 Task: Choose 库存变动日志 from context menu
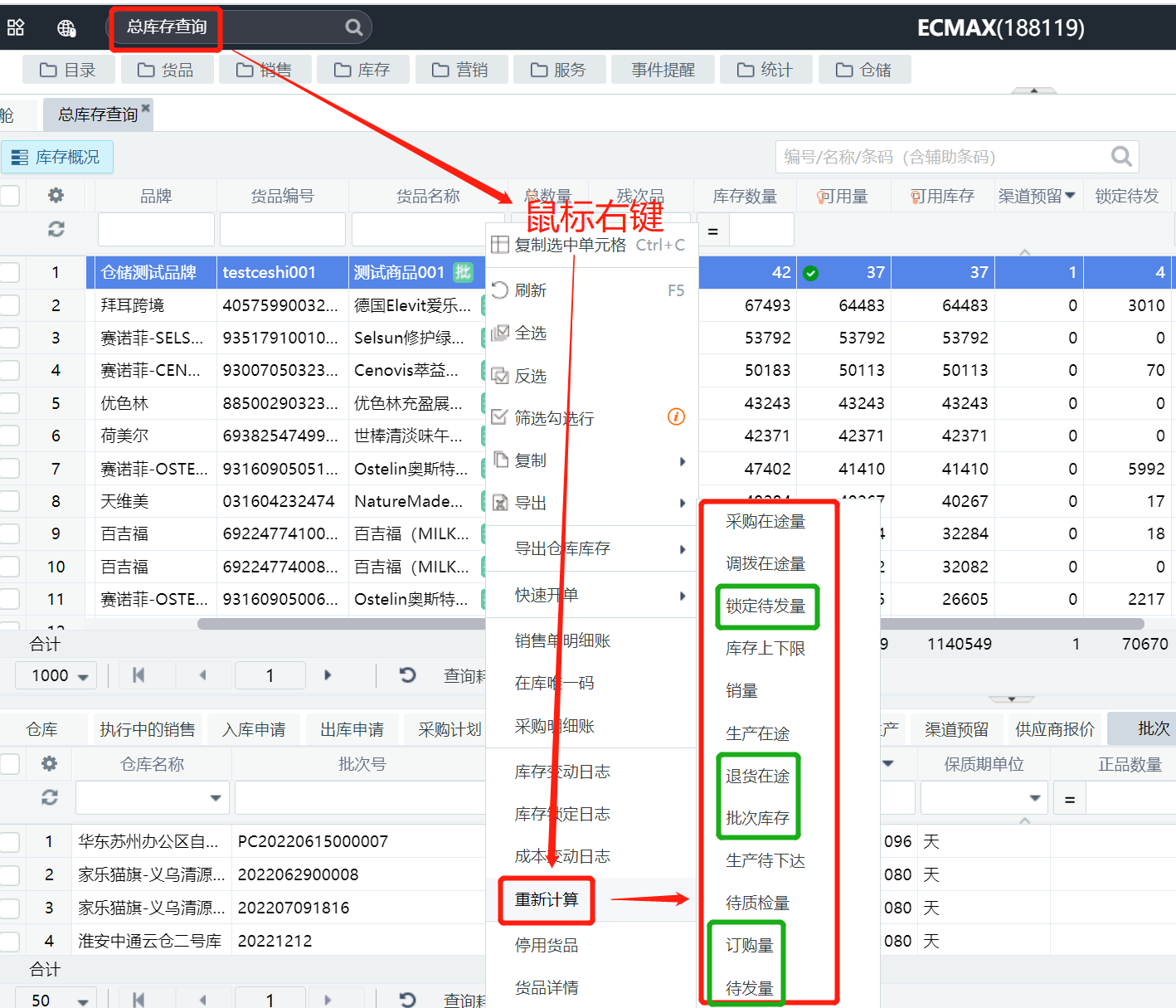point(590,772)
